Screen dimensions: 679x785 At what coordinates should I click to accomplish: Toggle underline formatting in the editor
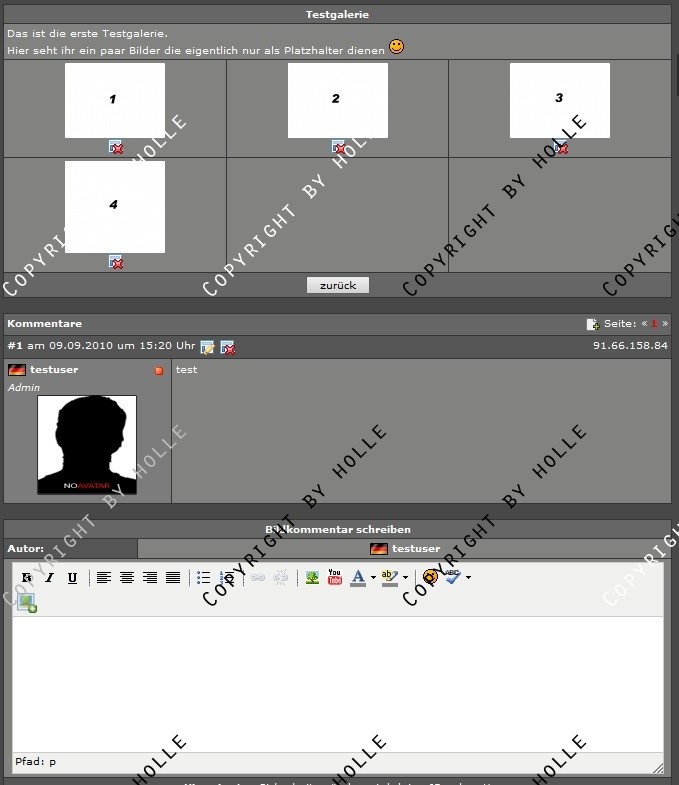pyautogui.click(x=72, y=578)
